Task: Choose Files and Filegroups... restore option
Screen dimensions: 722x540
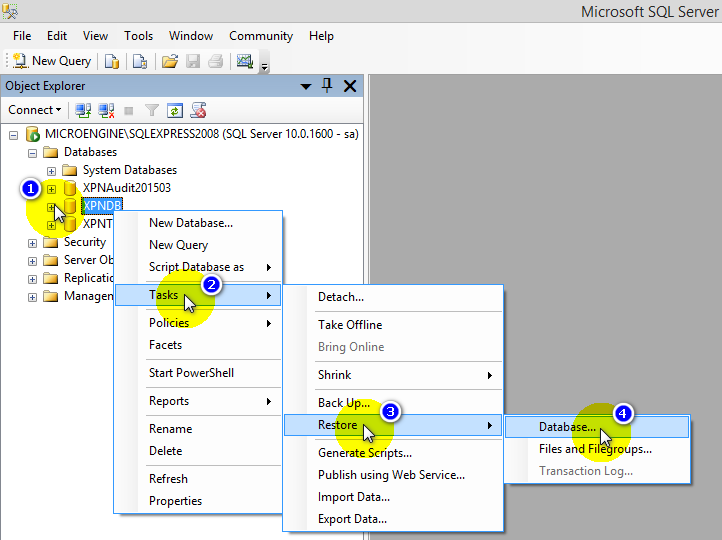Action: (x=595, y=449)
